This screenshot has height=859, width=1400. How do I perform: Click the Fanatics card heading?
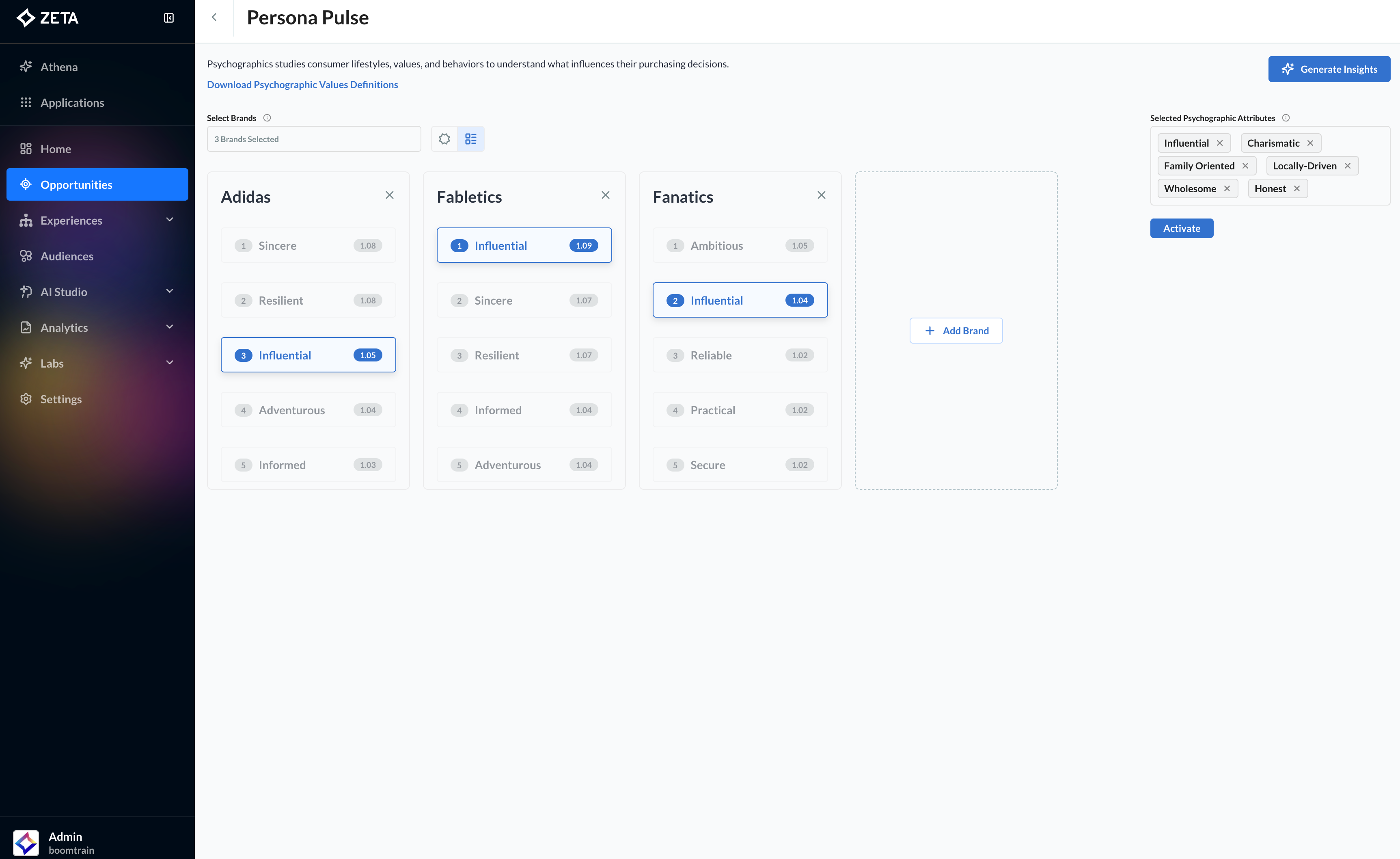pos(683,197)
